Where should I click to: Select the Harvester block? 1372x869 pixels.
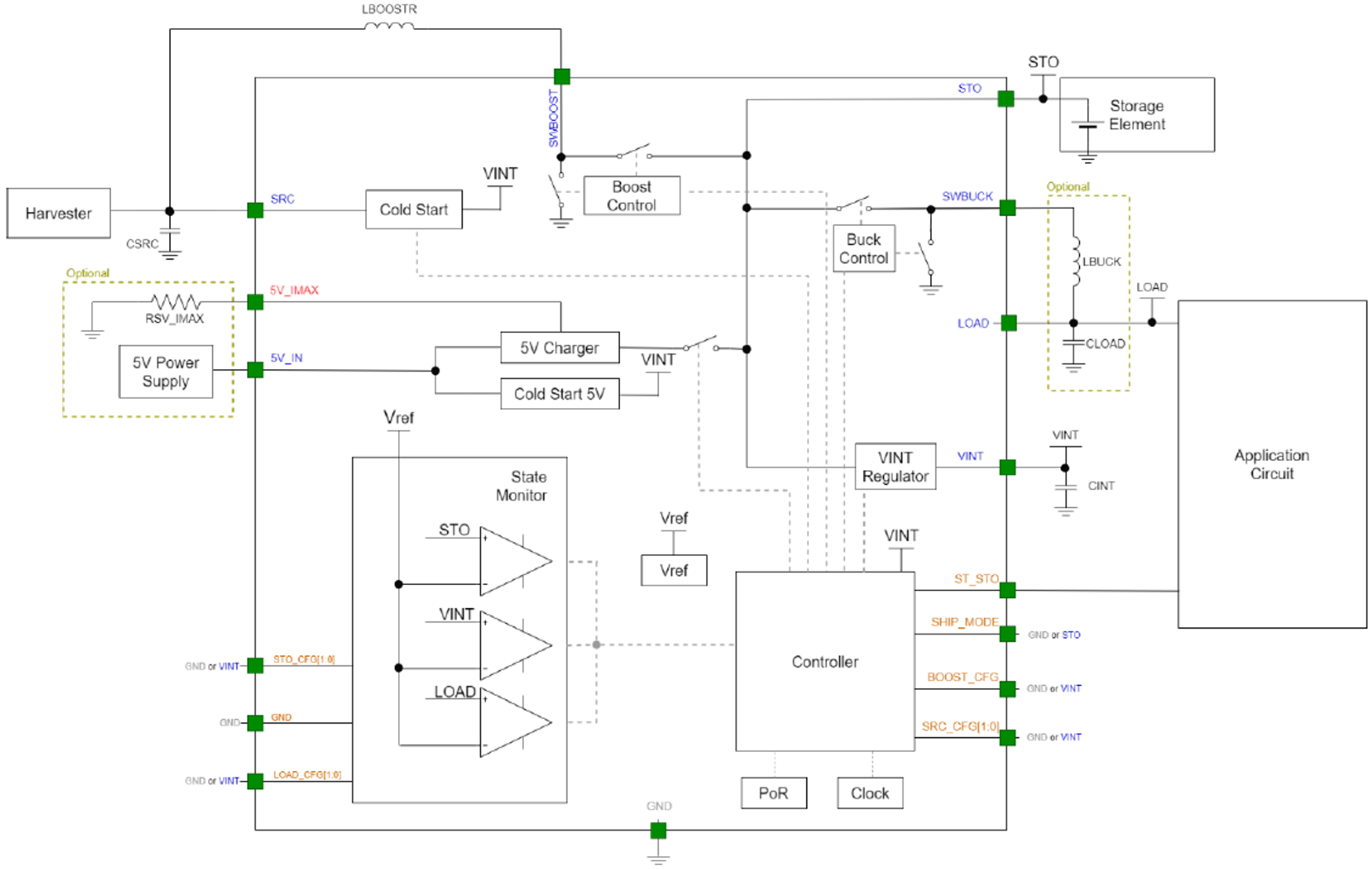59,213
